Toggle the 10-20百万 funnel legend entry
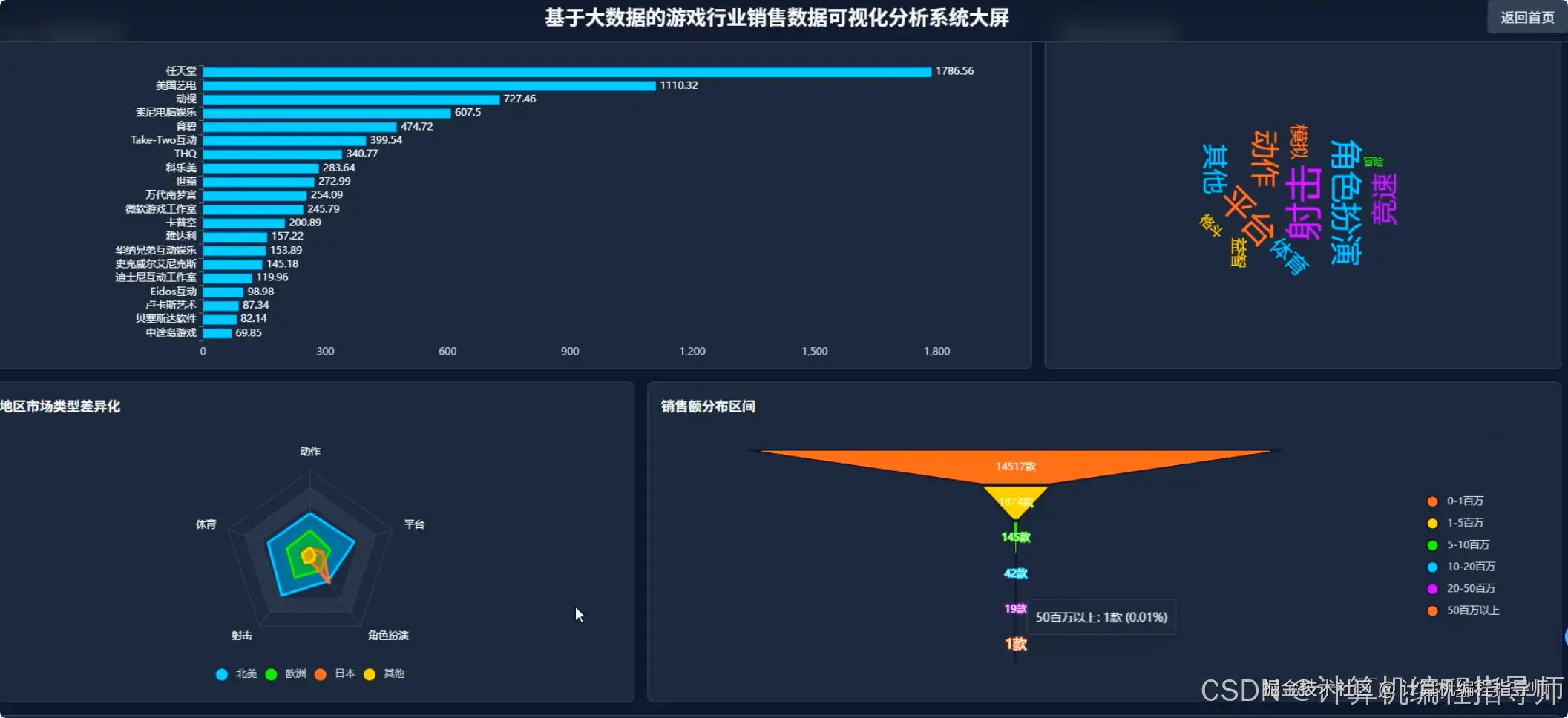The height and width of the screenshot is (718, 1568). pos(1461,567)
